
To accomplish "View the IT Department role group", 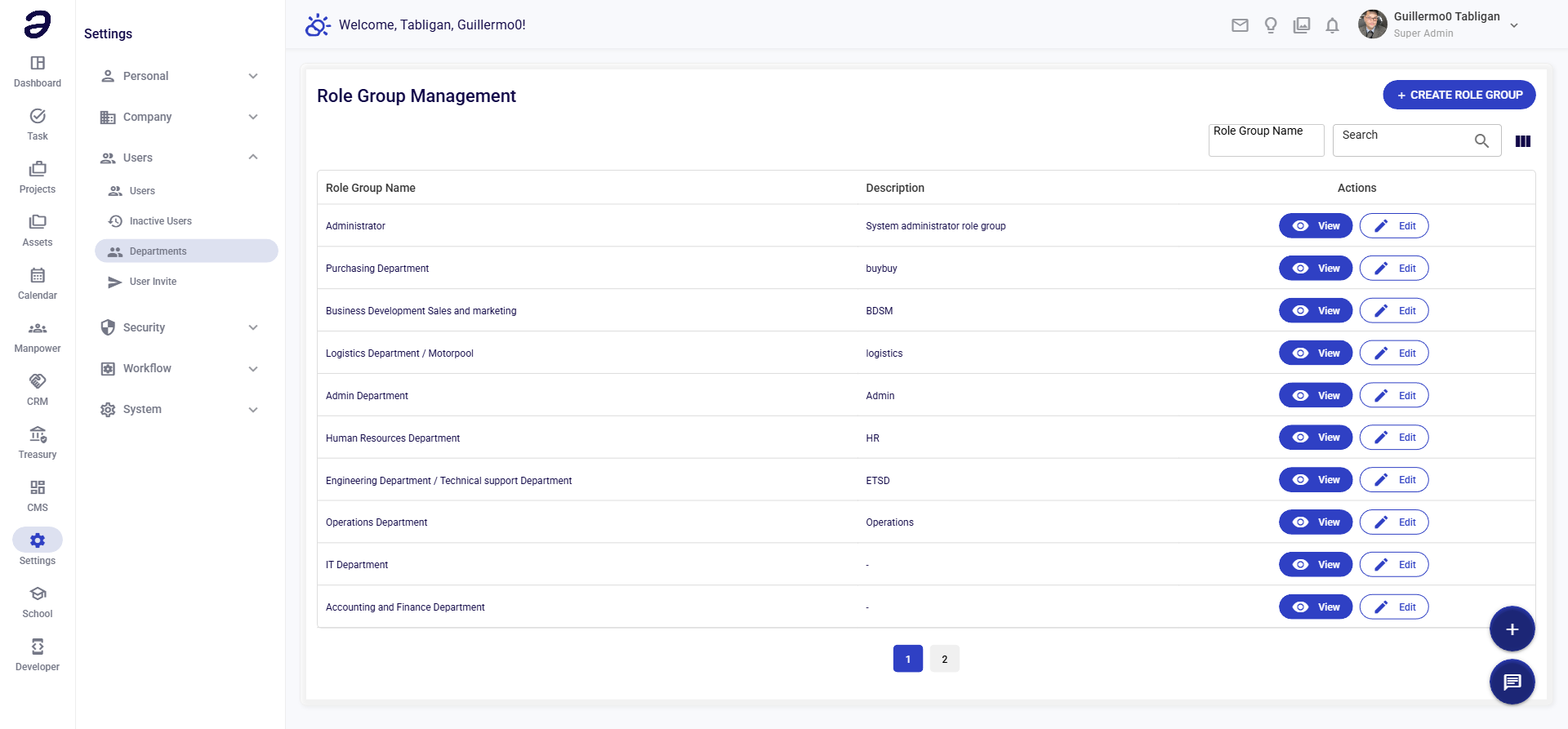I will coord(1316,565).
